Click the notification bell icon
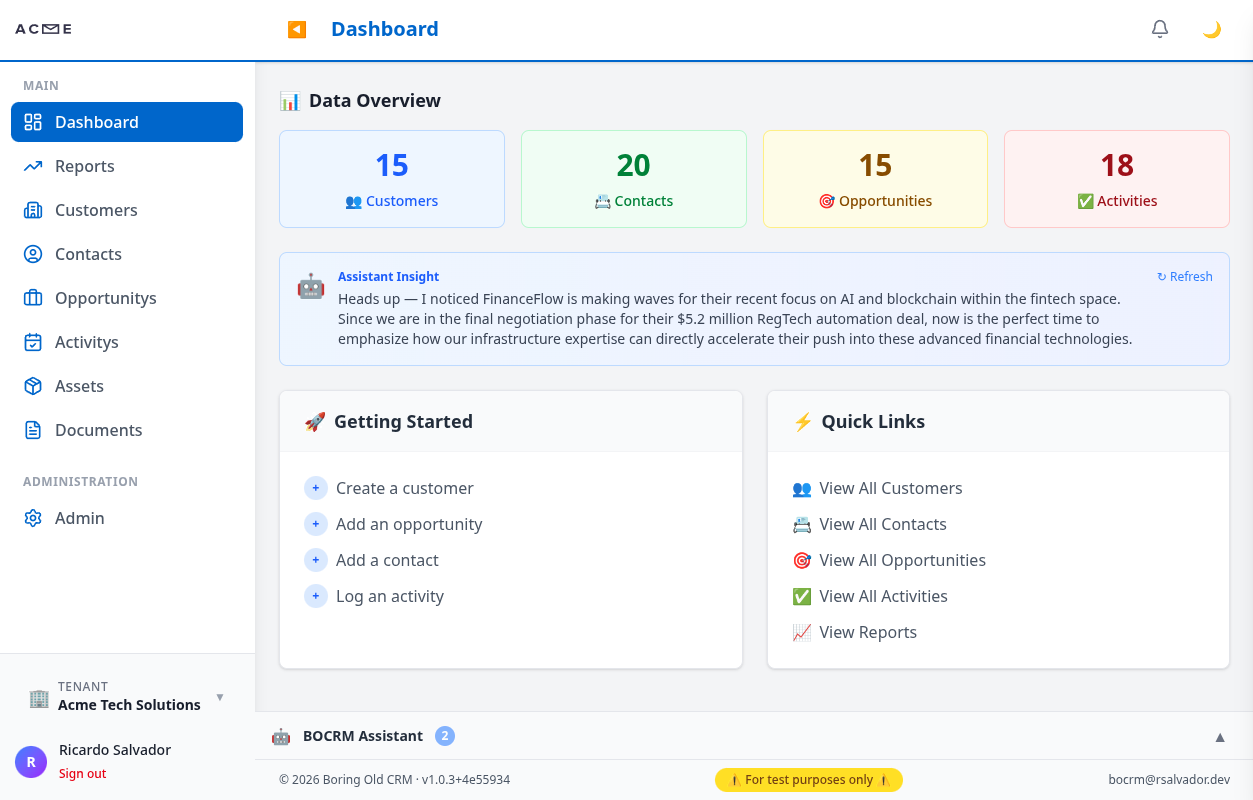 [x=1159, y=29]
